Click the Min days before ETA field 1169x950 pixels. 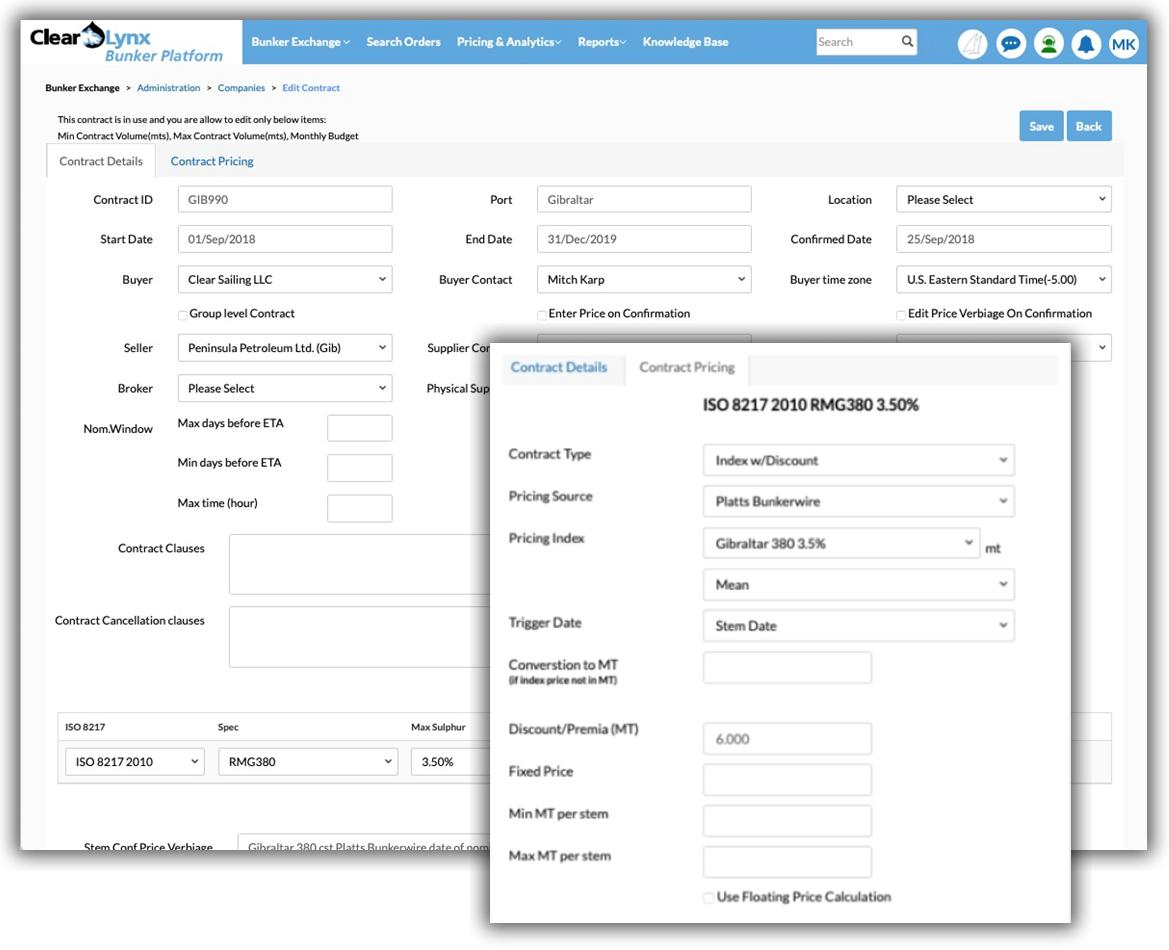point(359,468)
